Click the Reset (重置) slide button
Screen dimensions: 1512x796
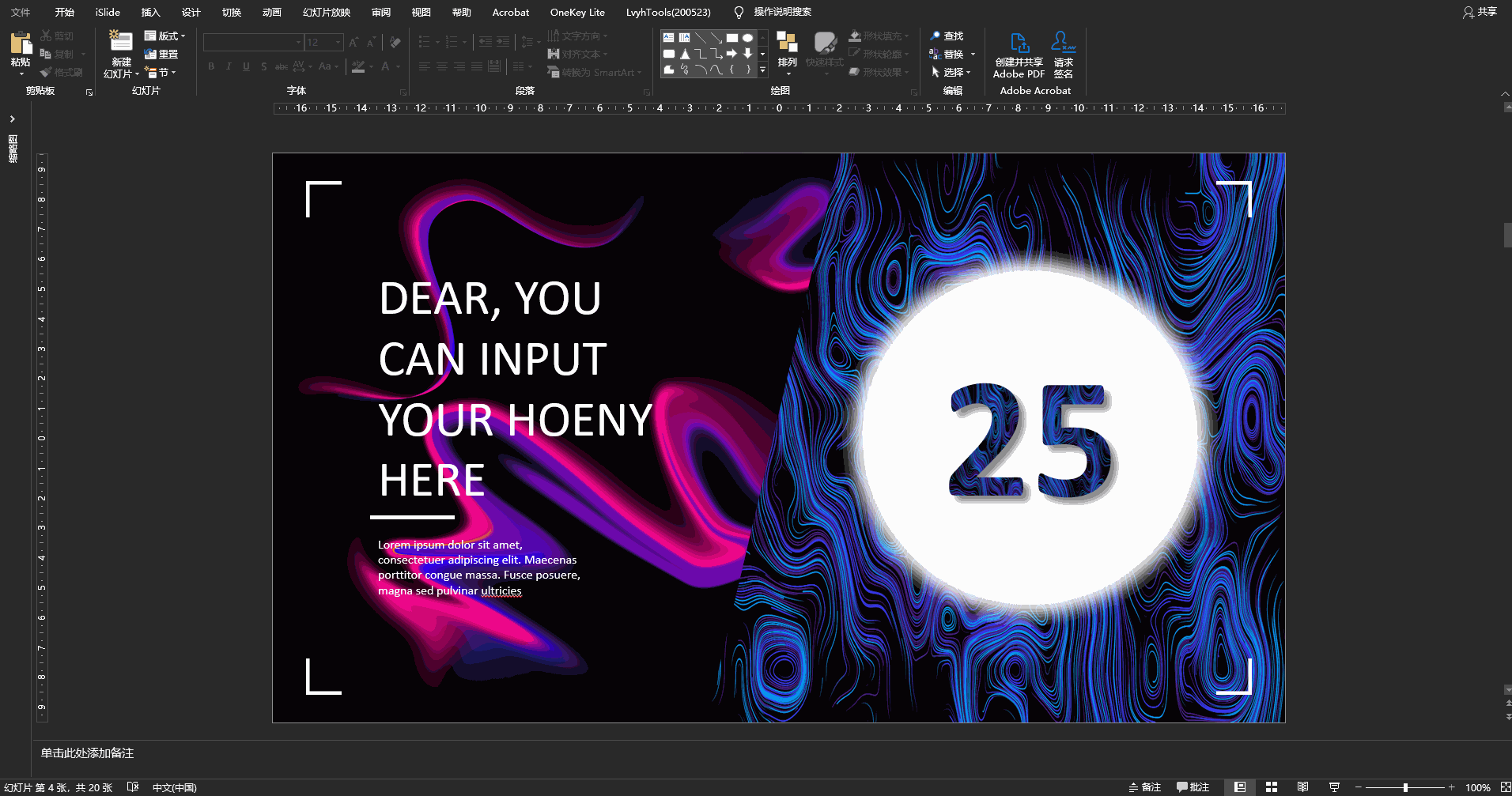click(162, 55)
